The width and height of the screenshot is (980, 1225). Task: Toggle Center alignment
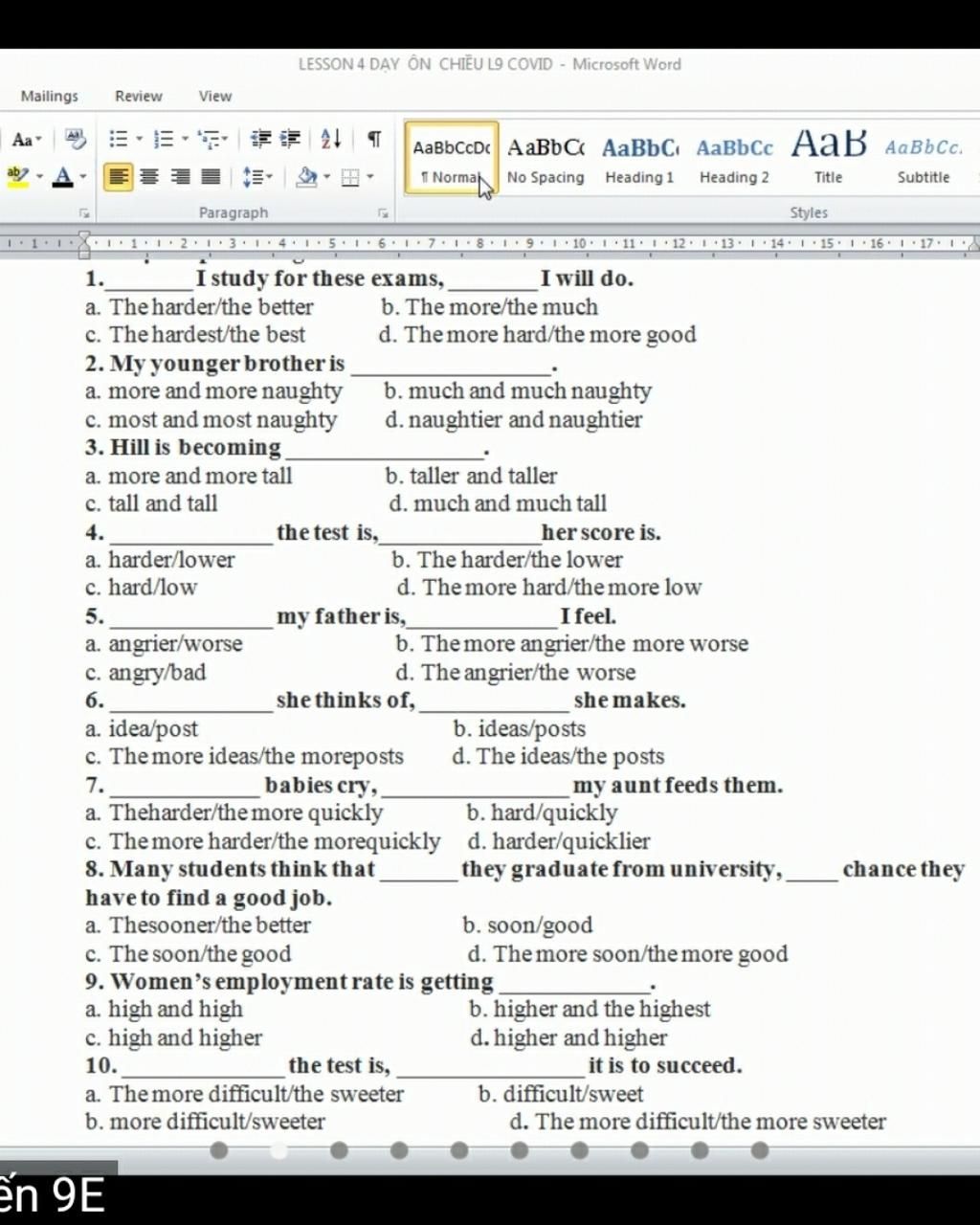(x=149, y=177)
